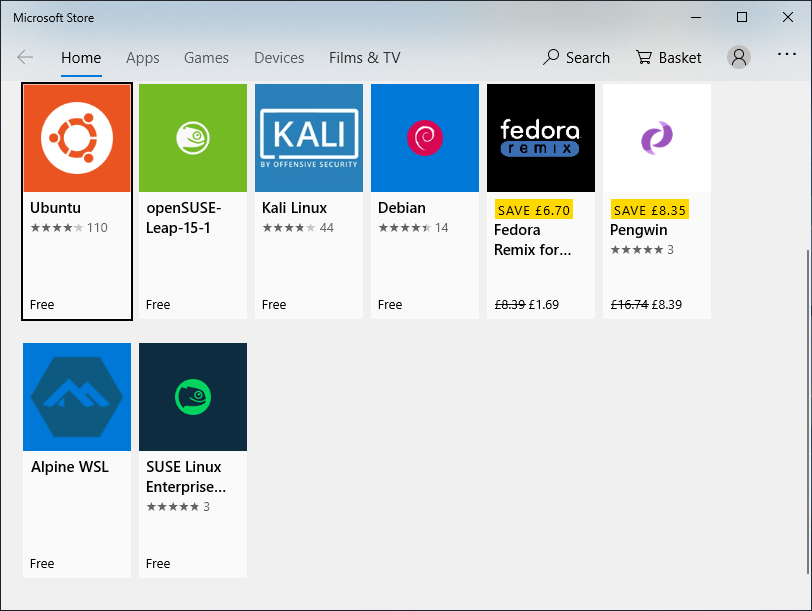Viewport: 812px width, 611px height.
Task: Click the openSUSE Leap green logo
Action: click(193, 138)
